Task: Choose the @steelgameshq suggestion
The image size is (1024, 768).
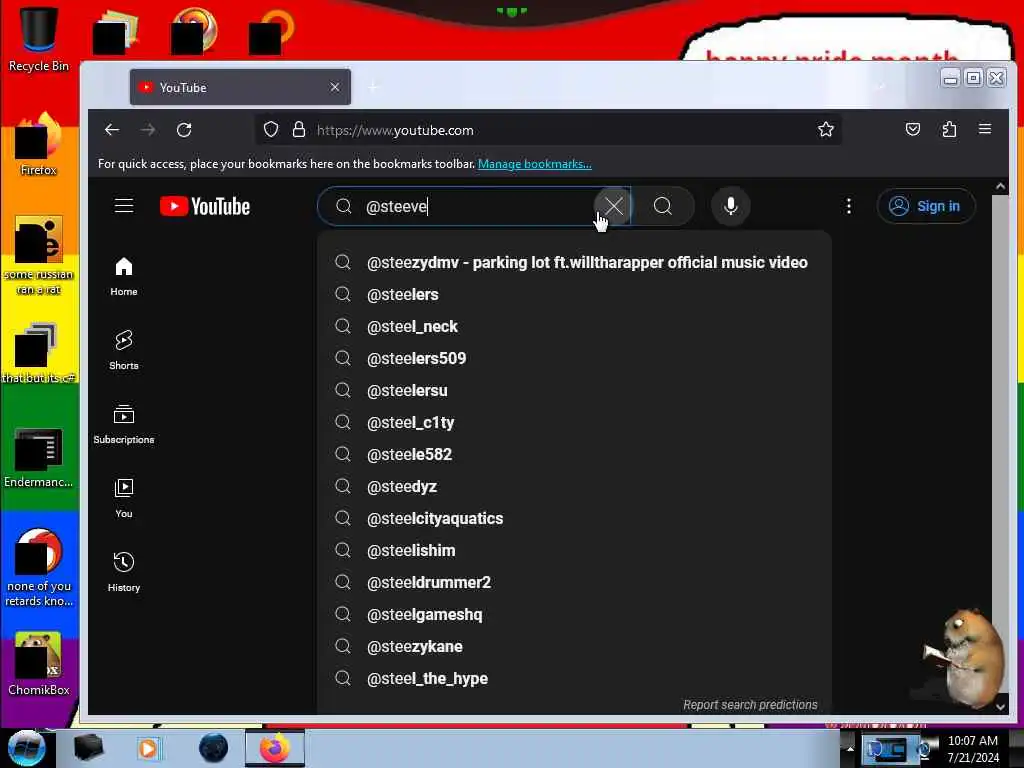Action: [x=574, y=615]
